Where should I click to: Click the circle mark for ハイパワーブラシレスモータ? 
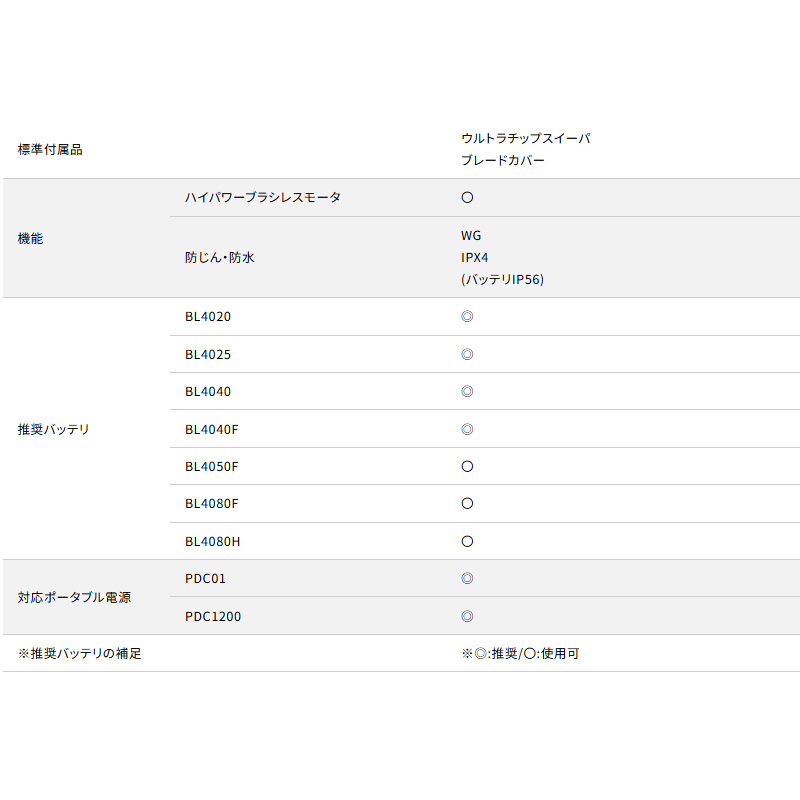pos(467,198)
